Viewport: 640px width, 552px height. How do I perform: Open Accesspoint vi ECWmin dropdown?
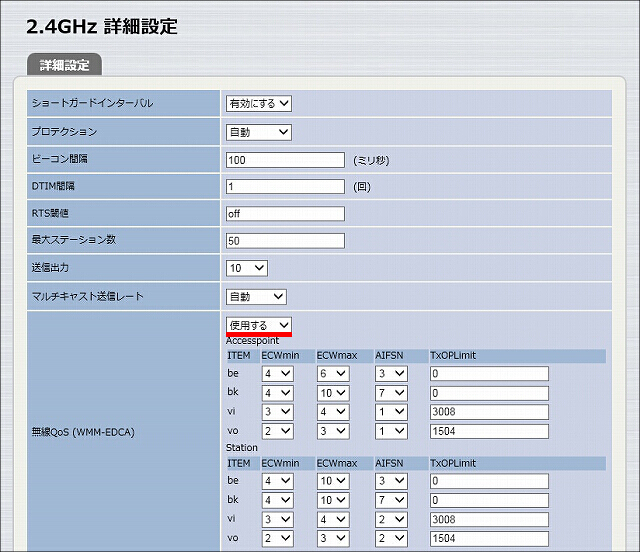coord(278,412)
